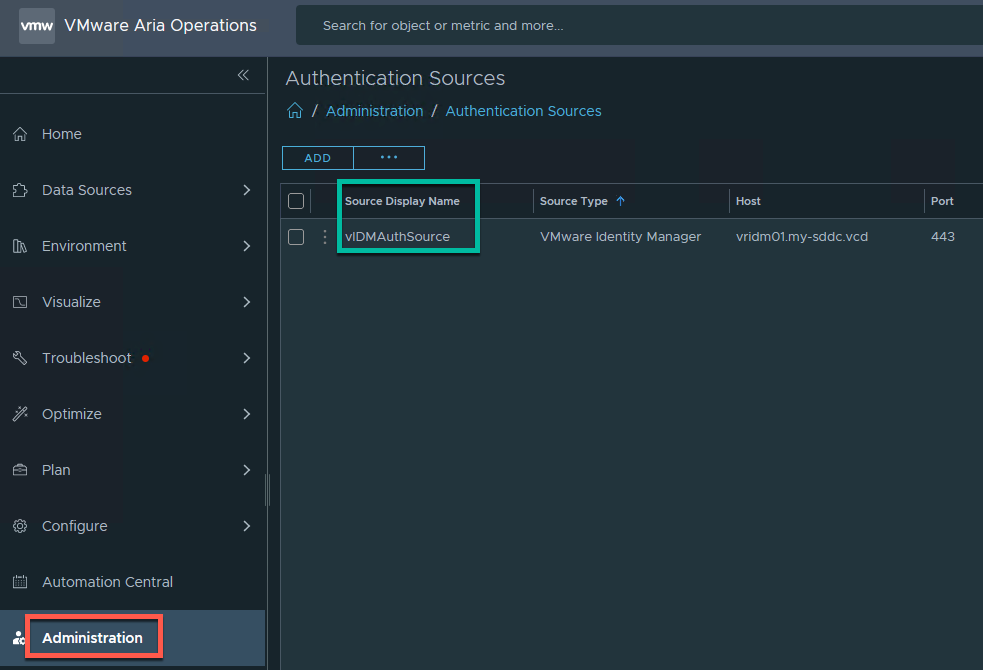
Task: Click the Configure gear icon
Action: tap(20, 525)
